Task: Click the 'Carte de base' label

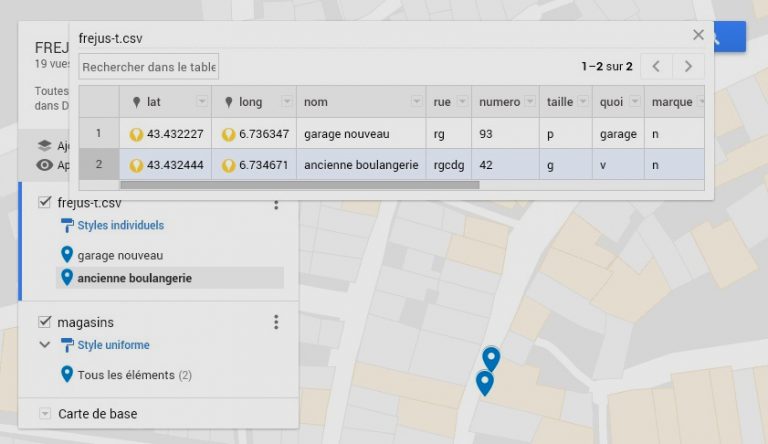Action: click(x=97, y=414)
